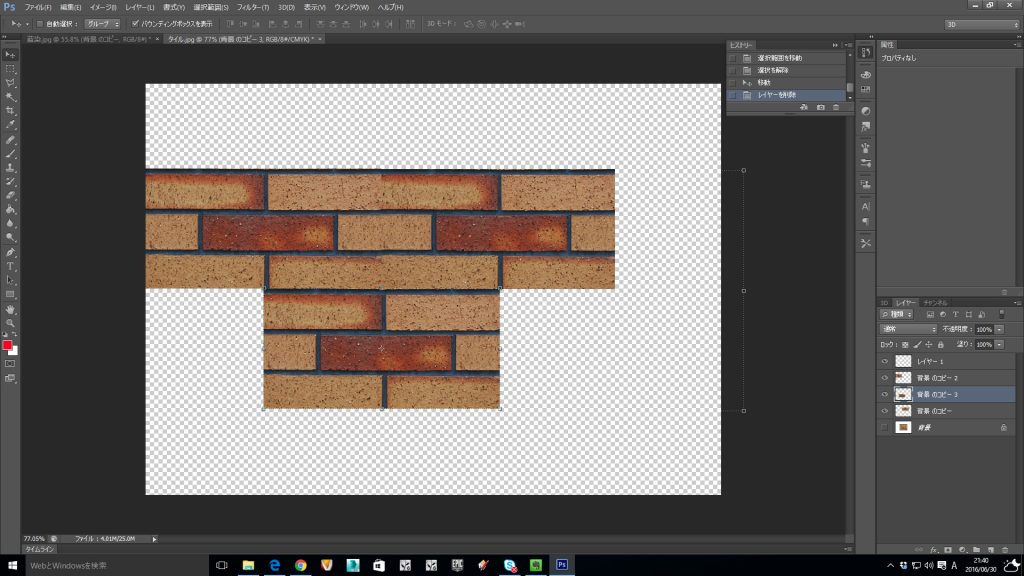Open the グループ auto-select dropdown

pyautogui.click(x=102, y=23)
